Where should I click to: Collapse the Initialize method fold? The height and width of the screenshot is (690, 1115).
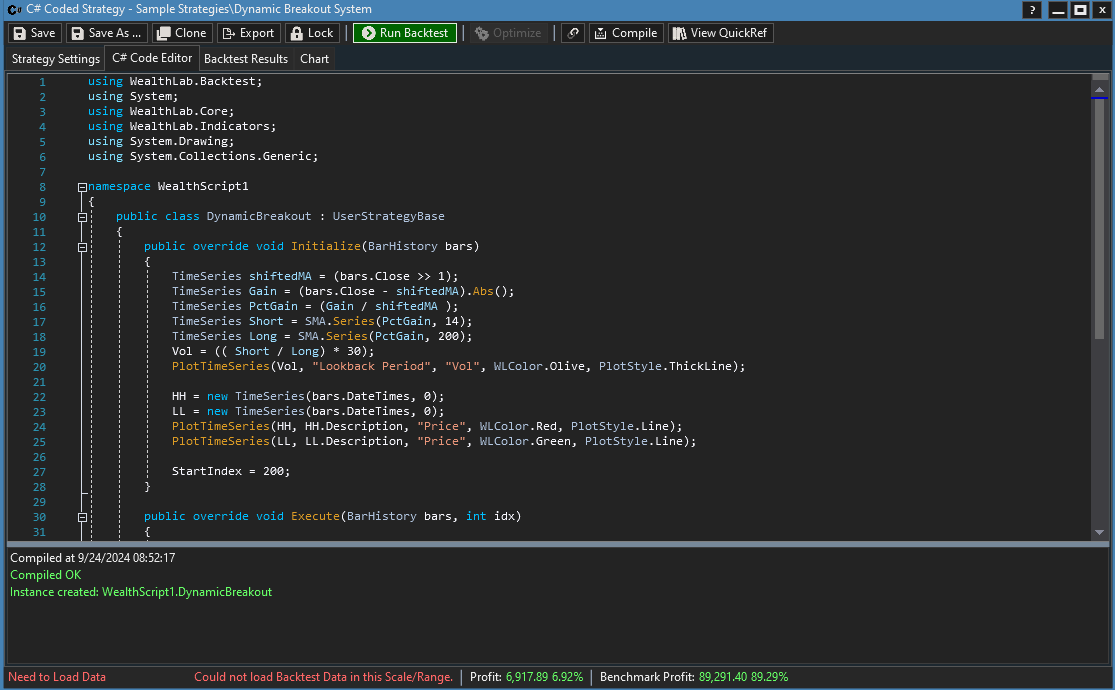tap(82, 247)
